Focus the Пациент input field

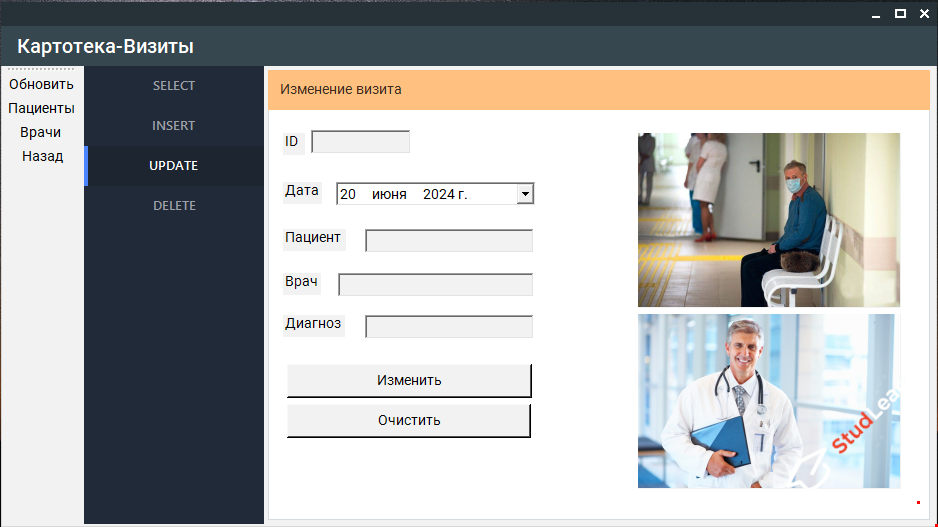pos(449,240)
